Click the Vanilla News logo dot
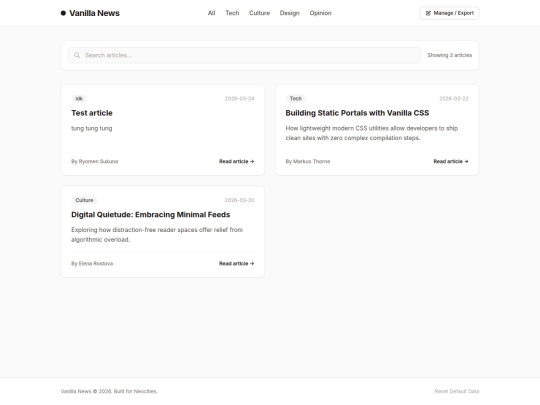Viewport: 540px width, 405px height. [x=63, y=13]
